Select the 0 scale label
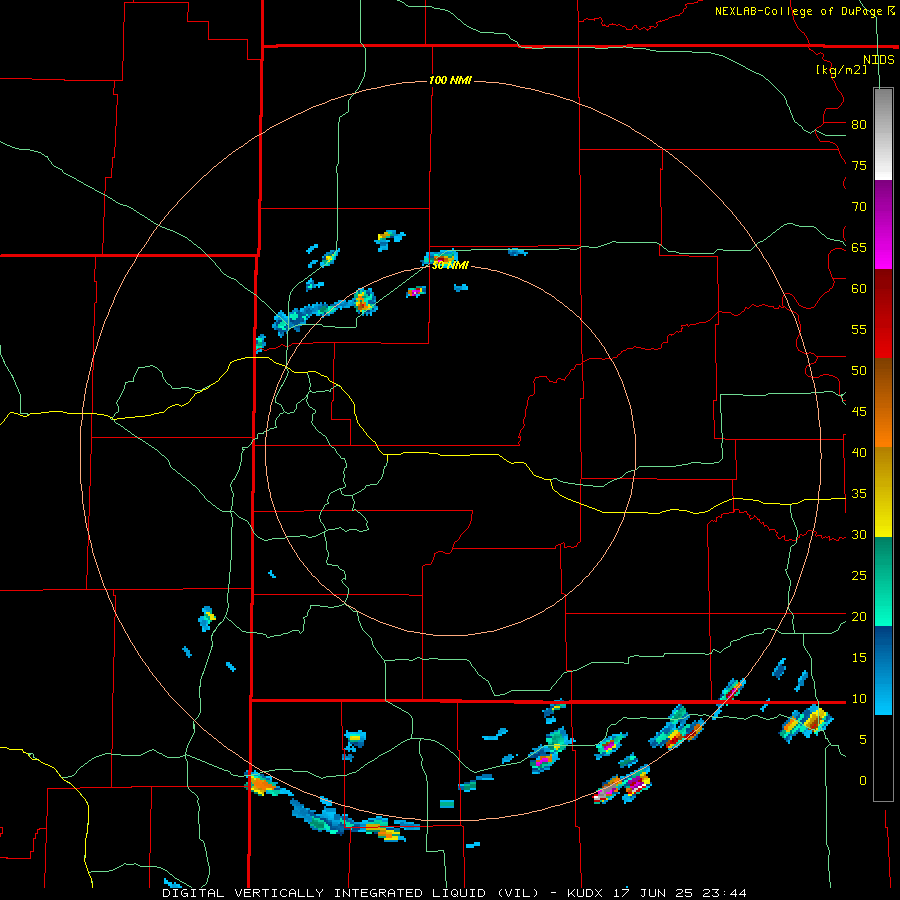This screenshot has height=900, width=900. click(x=863, y=781)
